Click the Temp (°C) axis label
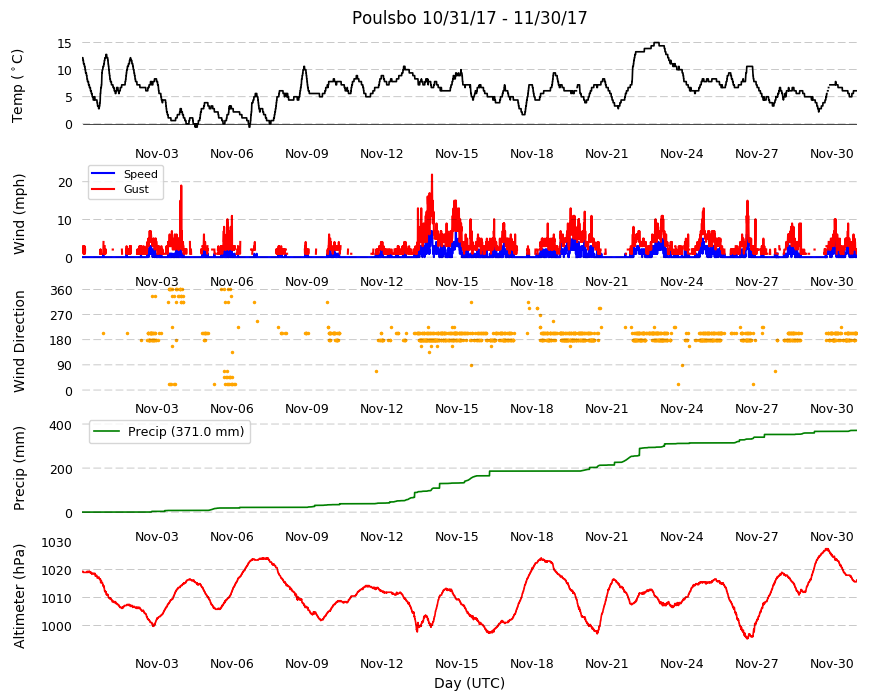870x700 pixels. [18, 86]
